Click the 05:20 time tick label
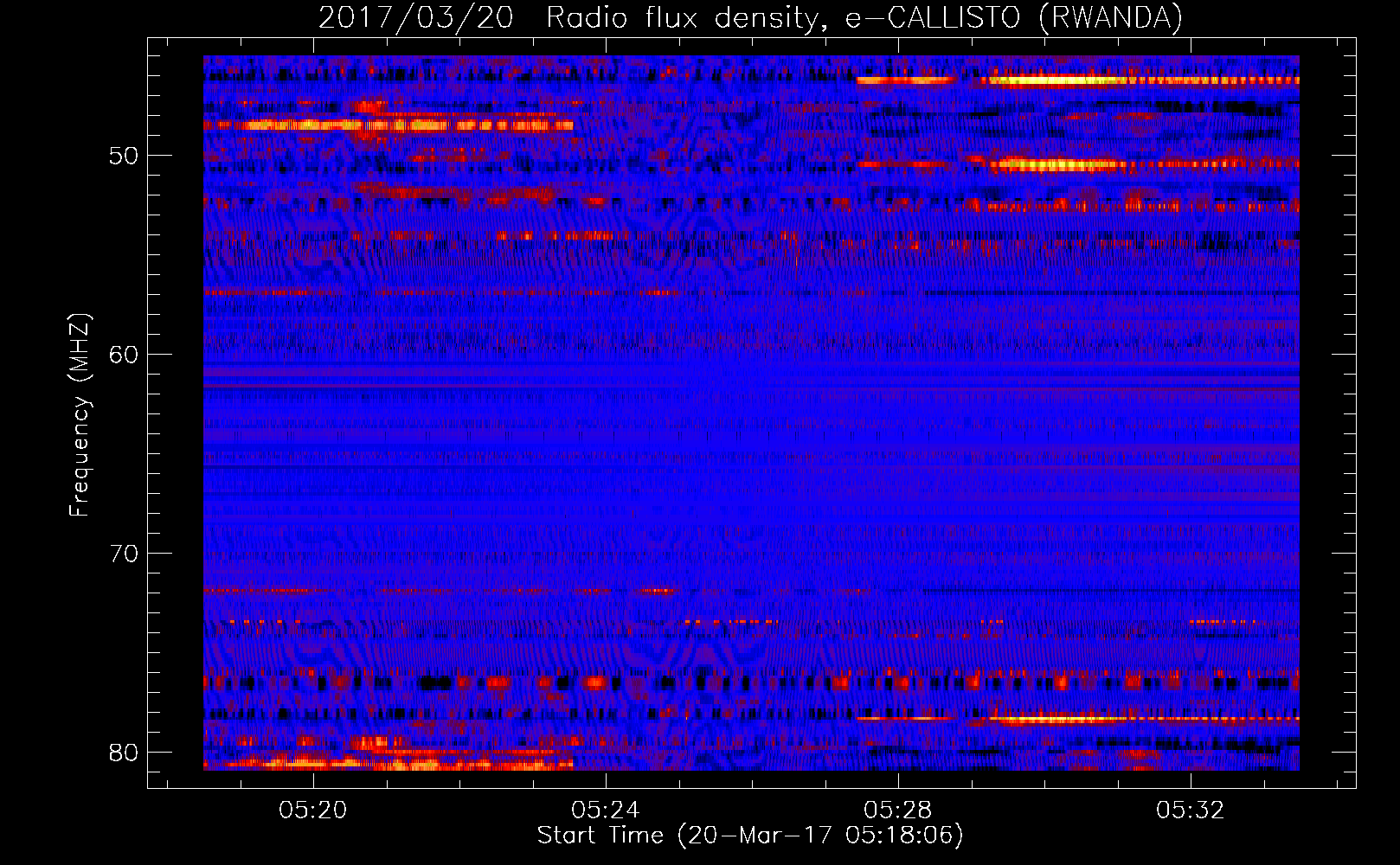Screen dimensions: 1400x865 [x=312, y=810]
